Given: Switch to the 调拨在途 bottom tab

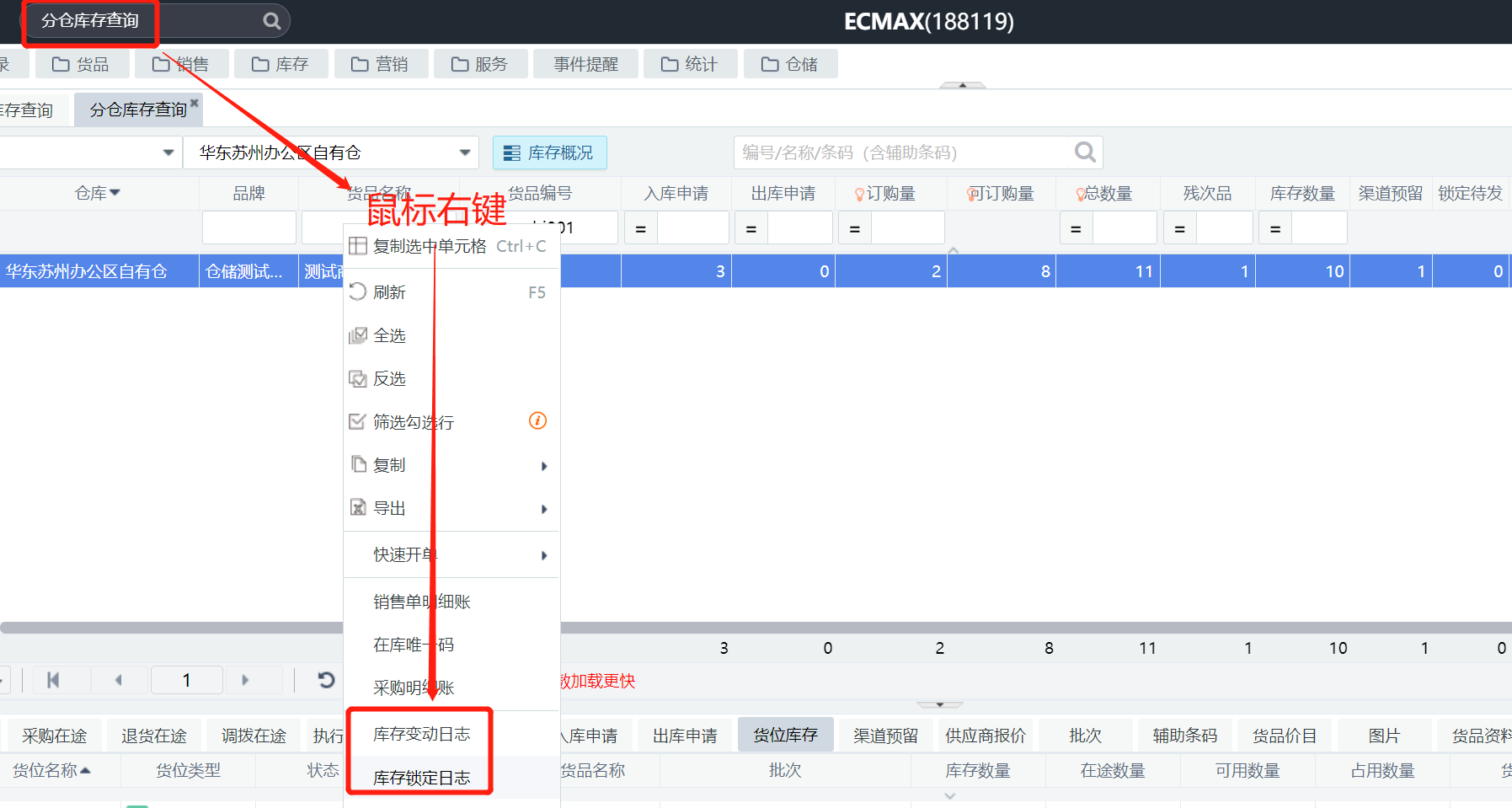Looking at the screenshot, I should pos(254,736).
